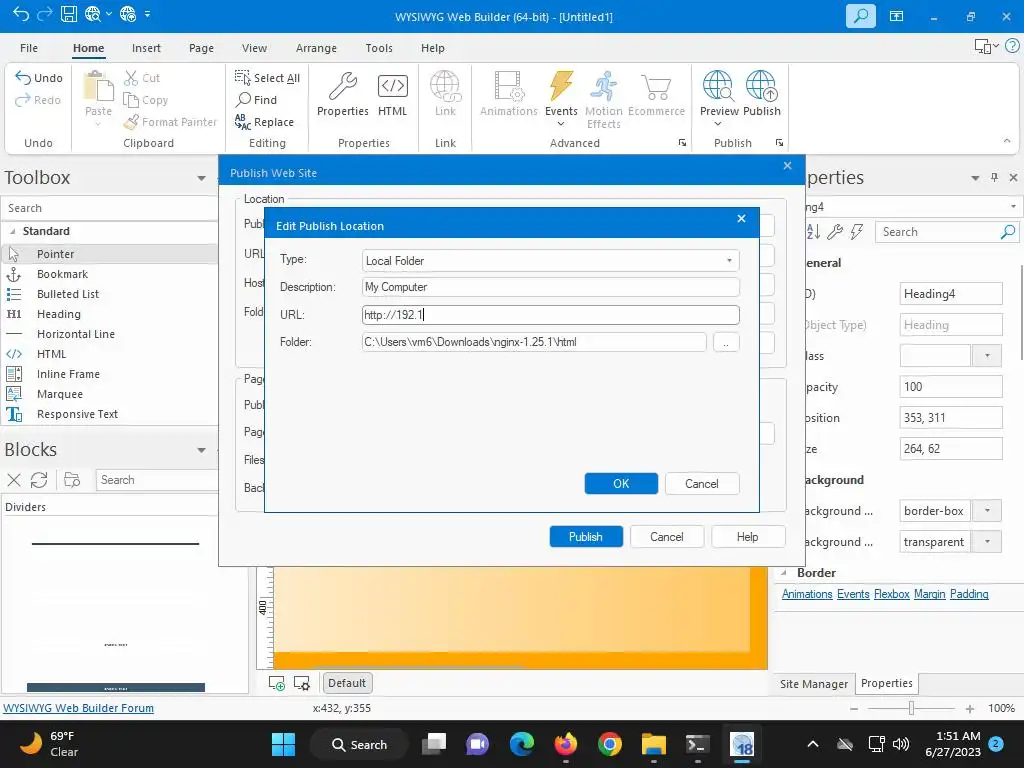1024x768 pixels.
Task: Click the lightning icon in Properties panel
Action: point(857,232)
